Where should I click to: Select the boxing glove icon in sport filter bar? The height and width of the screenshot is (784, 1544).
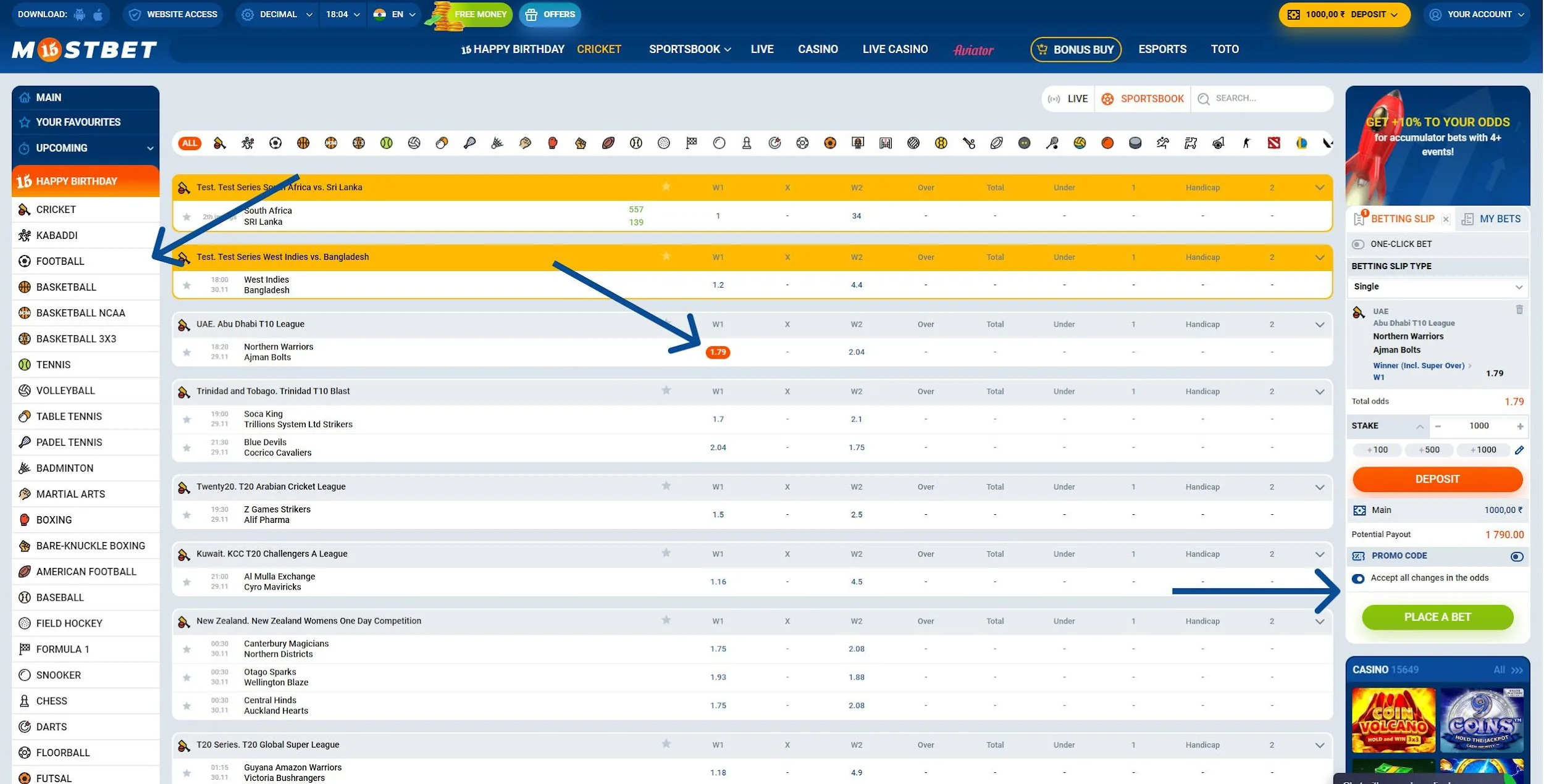pos(553,143)
